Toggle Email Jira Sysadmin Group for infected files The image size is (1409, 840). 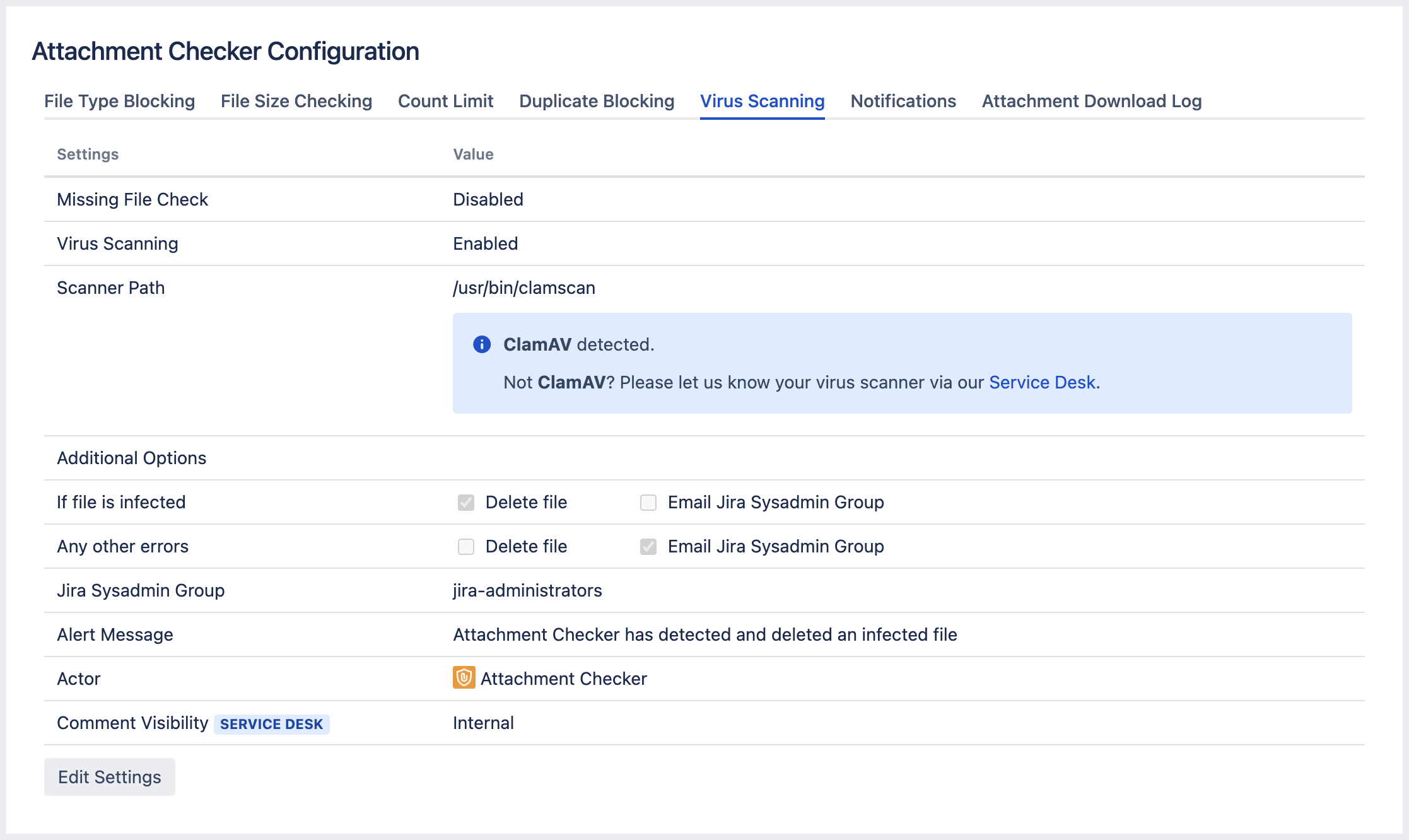649,502
